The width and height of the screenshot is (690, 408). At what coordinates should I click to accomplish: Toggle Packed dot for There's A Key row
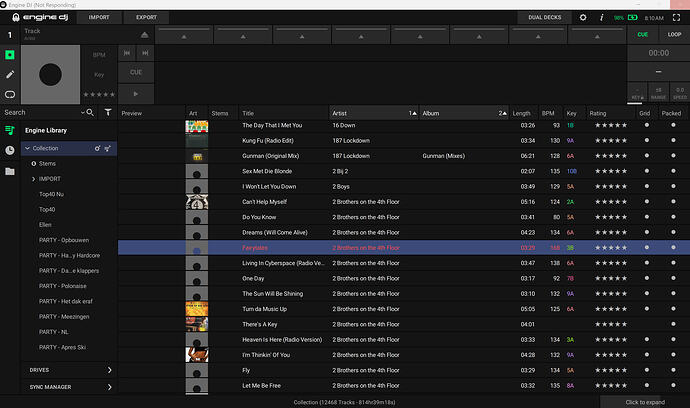tap(673, 324)
